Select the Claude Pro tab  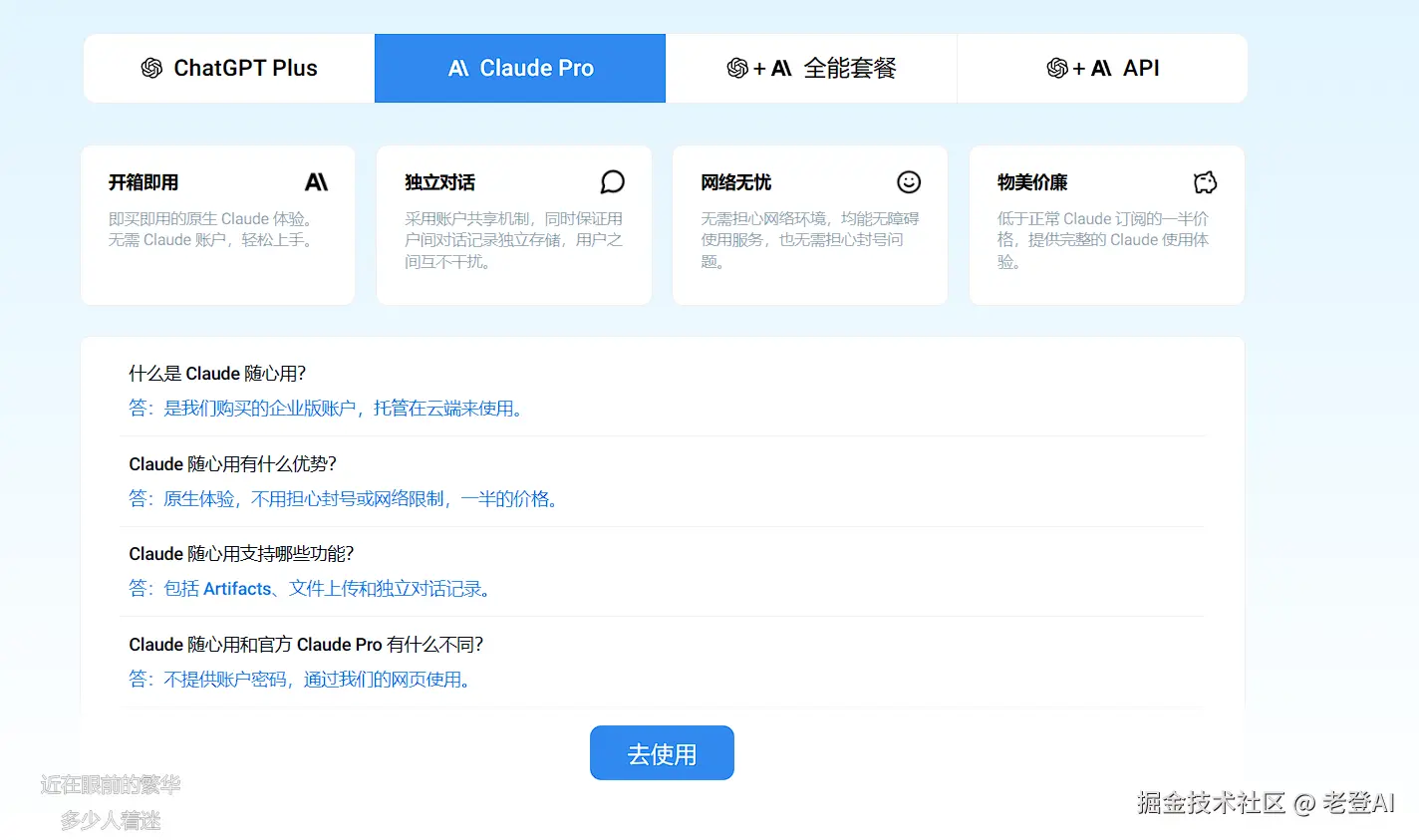pos(520,68)
